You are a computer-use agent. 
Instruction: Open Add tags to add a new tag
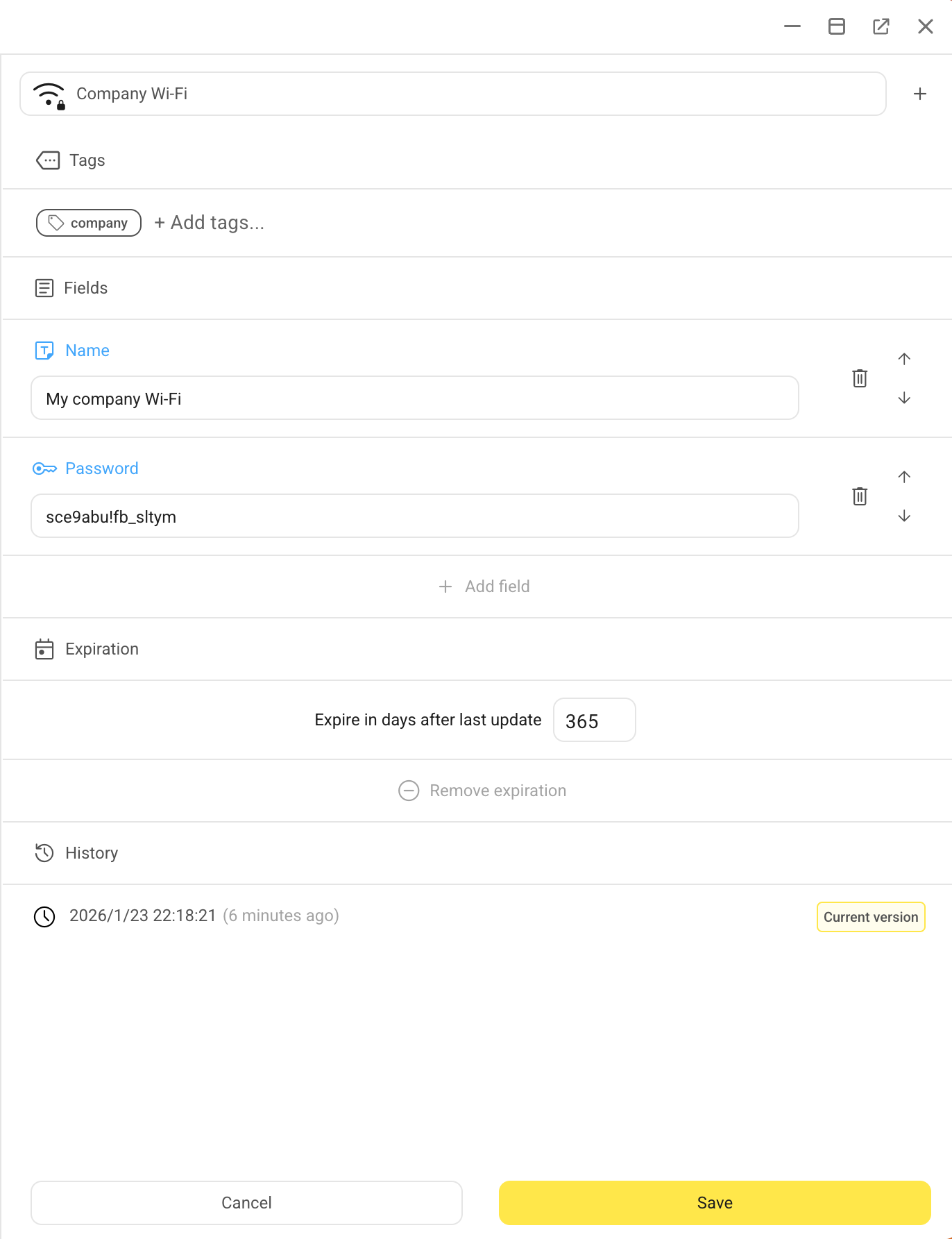(209, 222)
